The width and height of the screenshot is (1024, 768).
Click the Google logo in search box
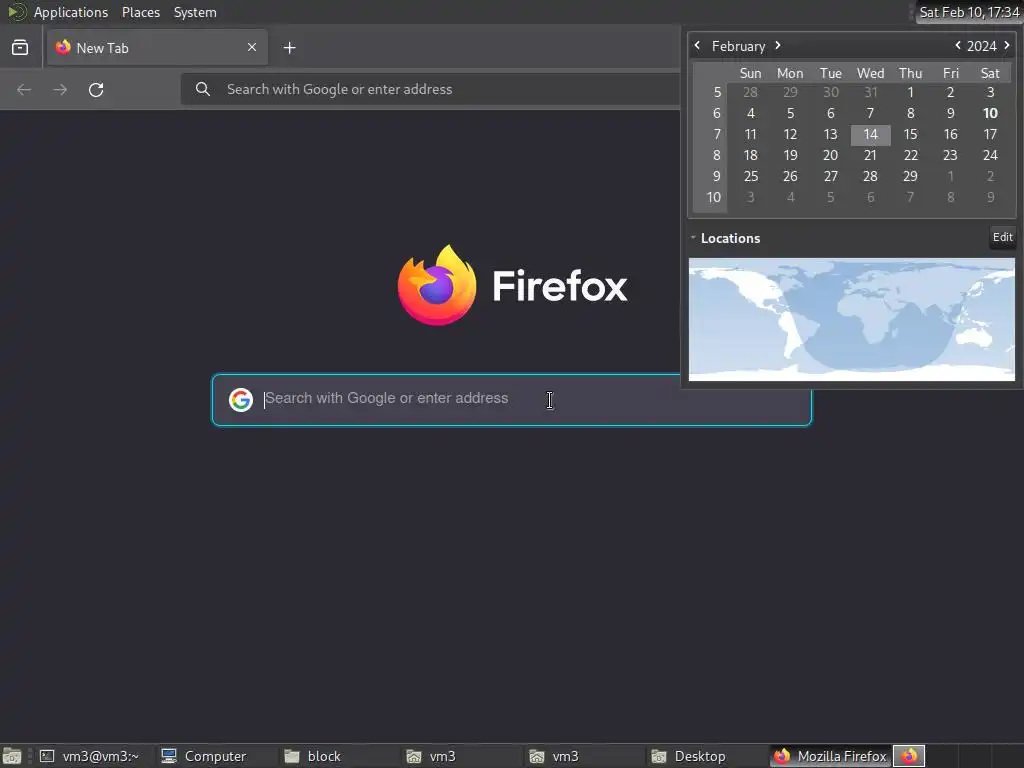coord(241,400)
